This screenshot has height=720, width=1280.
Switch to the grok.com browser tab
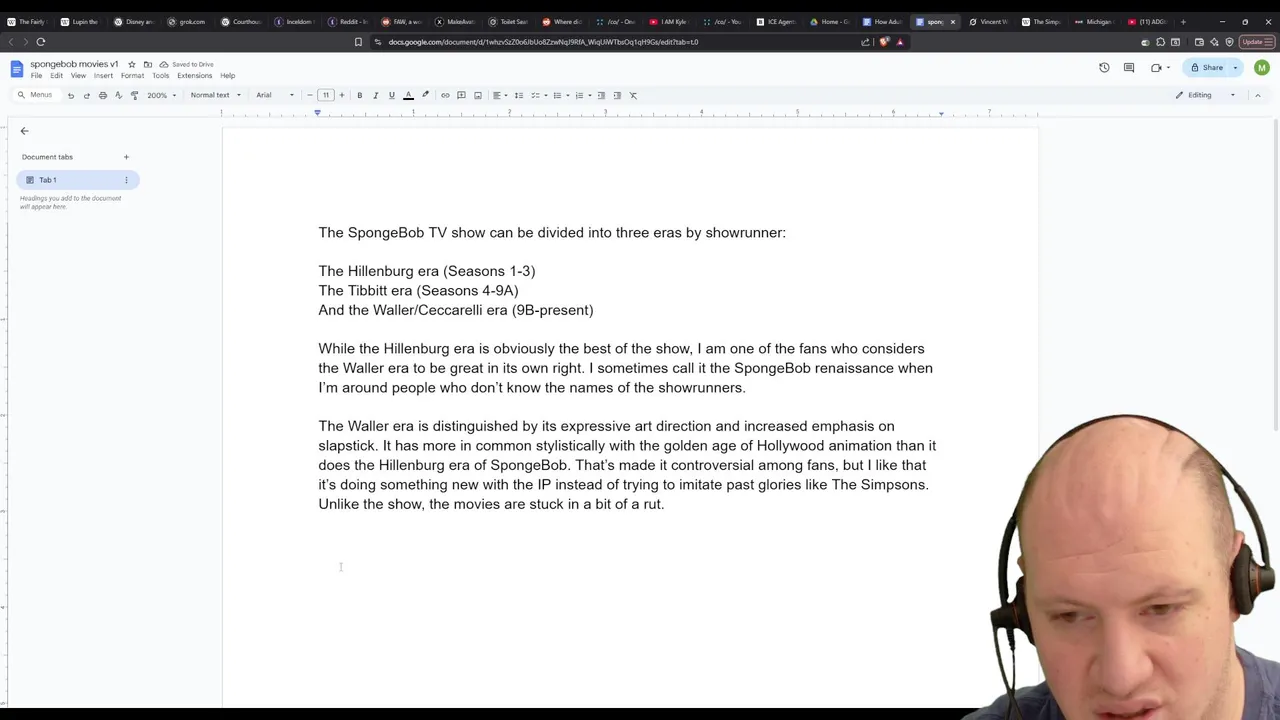click(x=185, y=21)
